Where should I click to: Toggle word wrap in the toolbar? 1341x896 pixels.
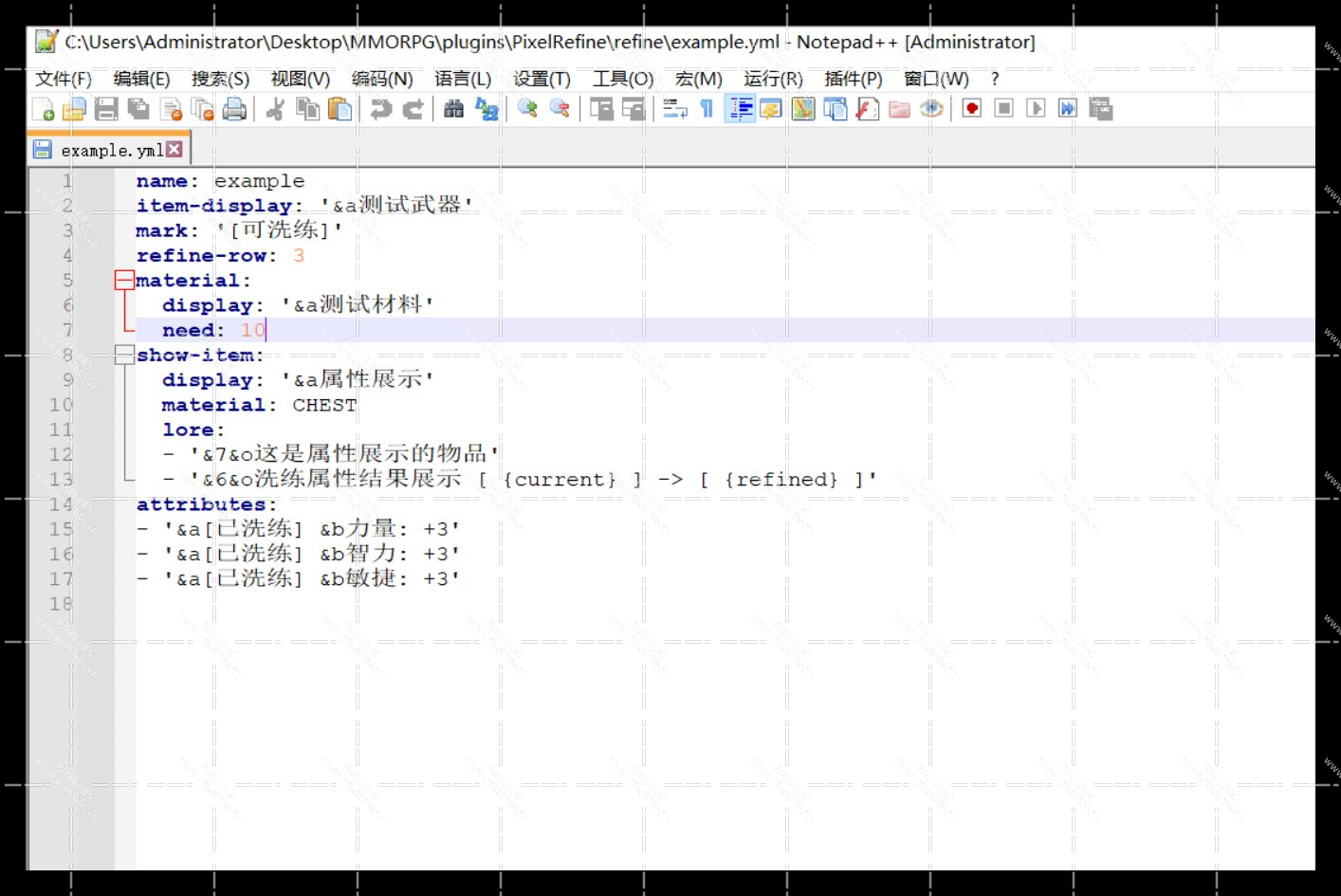point(674,110)
